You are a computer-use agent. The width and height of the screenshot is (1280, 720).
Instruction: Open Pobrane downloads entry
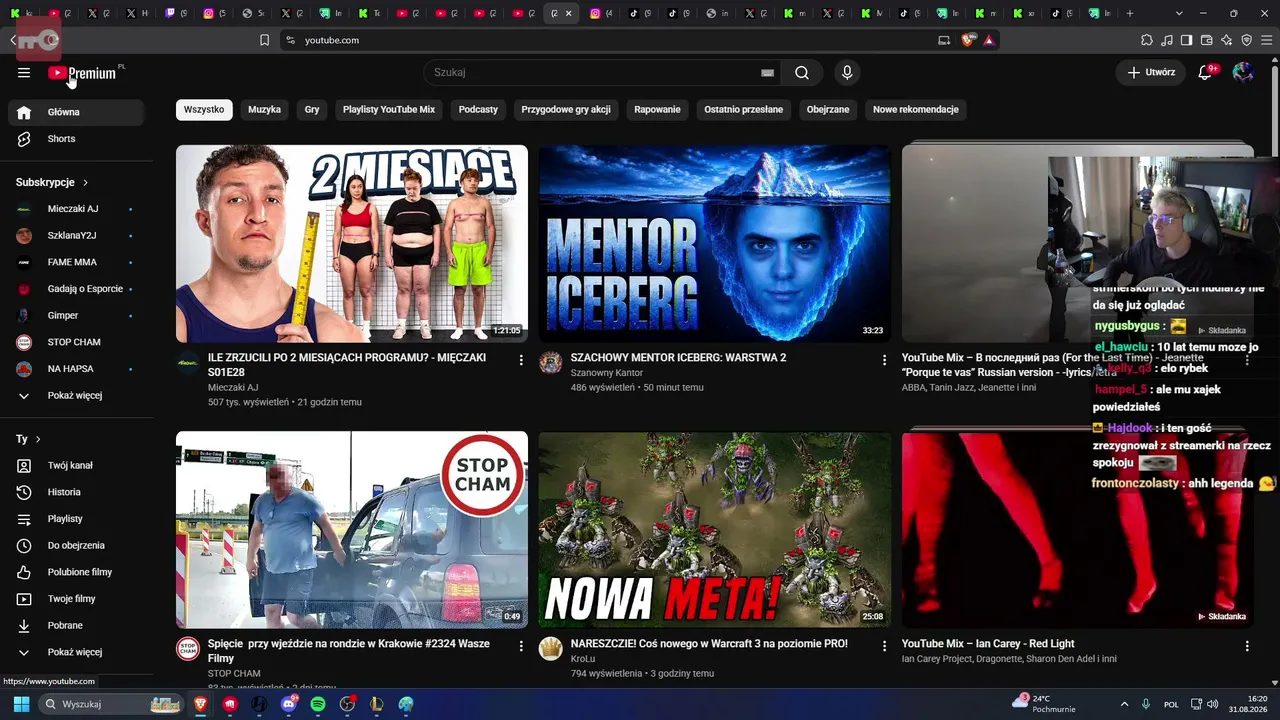[x=76, y=625]
